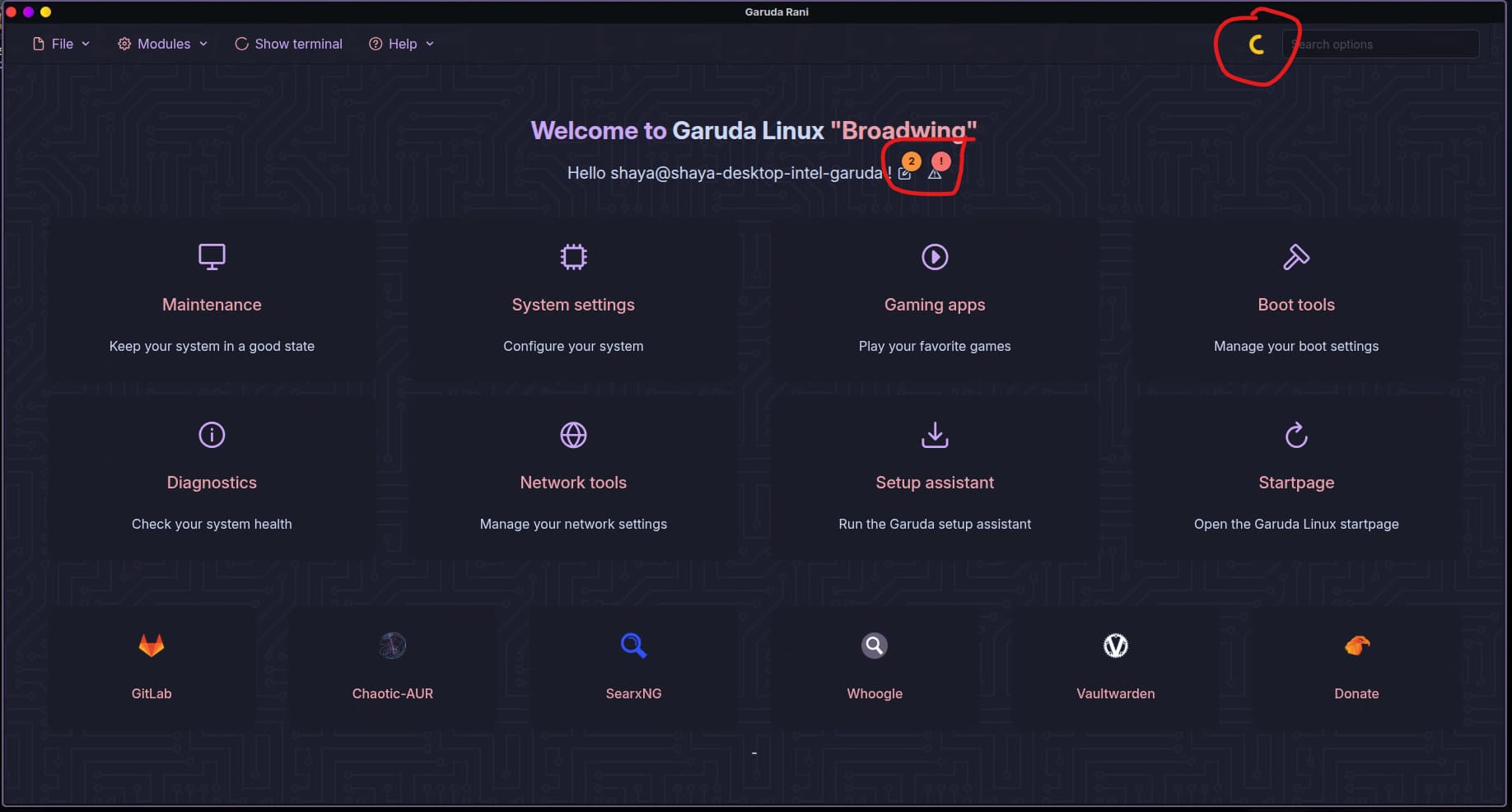Open the System settings title link
1512x812 pixels.
(x=573, y=305)
